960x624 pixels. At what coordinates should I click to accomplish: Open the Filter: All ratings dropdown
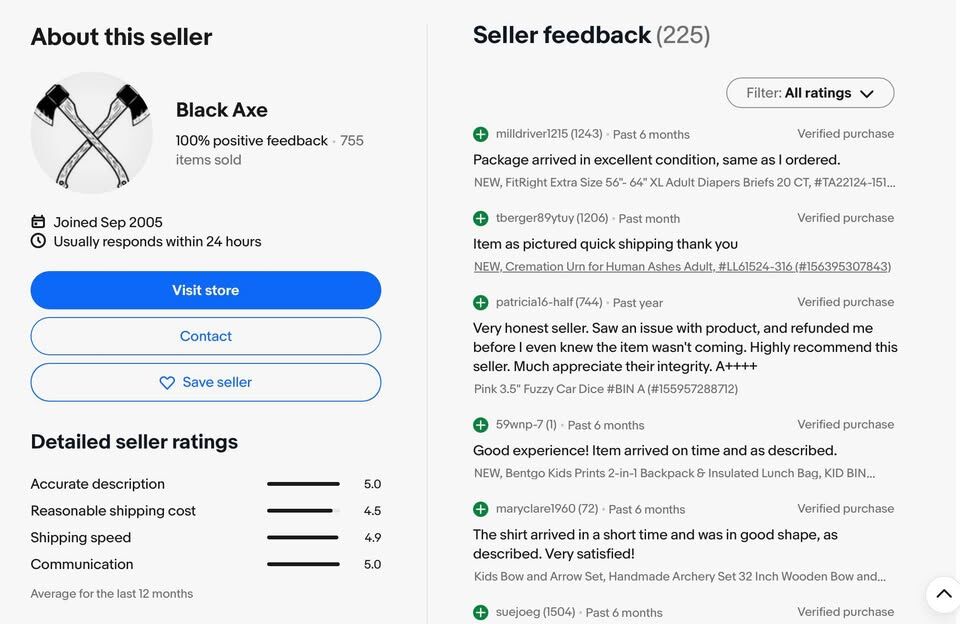click(810, 93)
